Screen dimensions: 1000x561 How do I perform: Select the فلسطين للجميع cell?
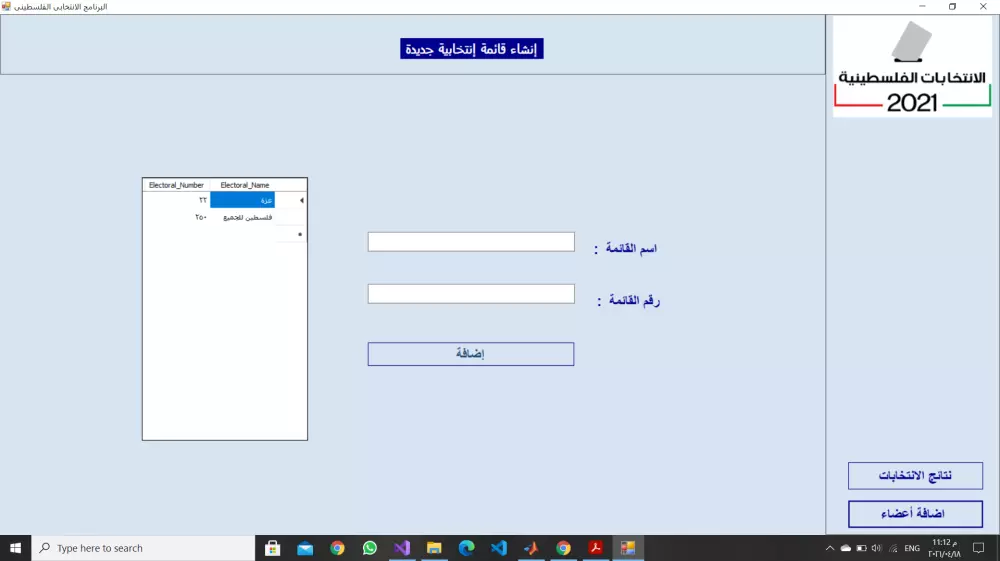242,217
